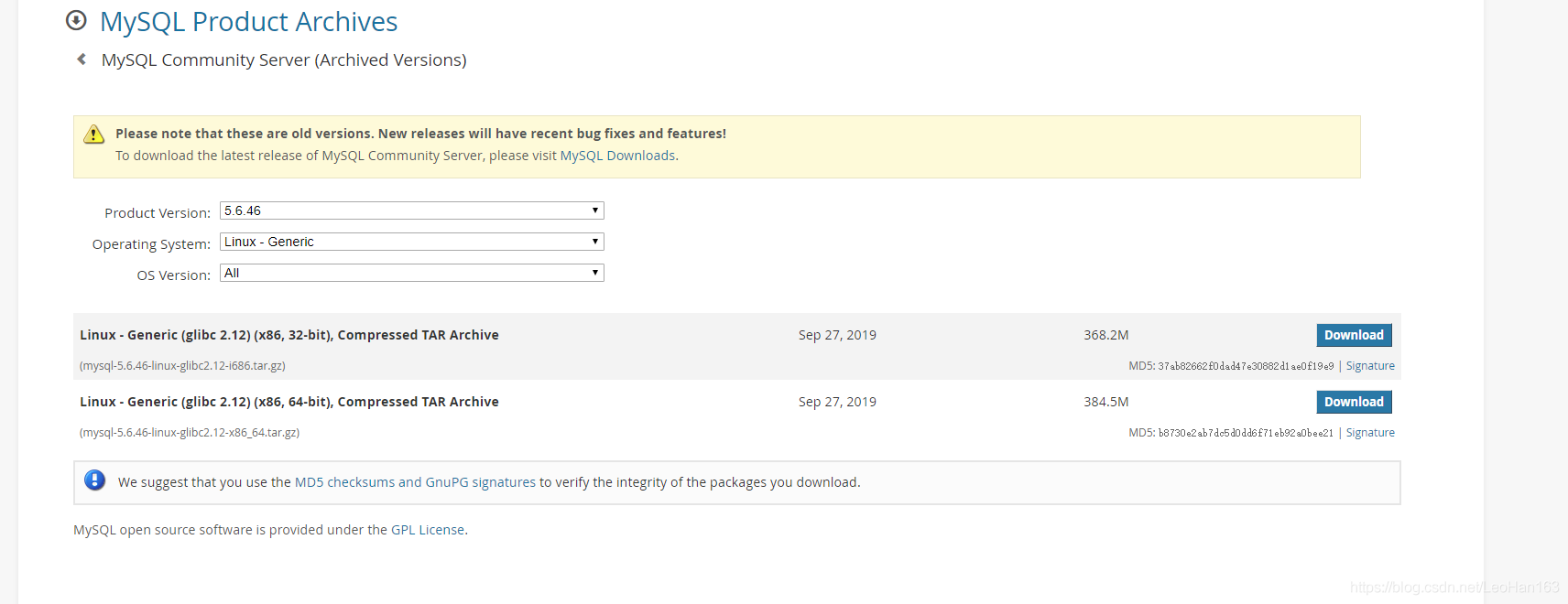Select the MD5 hash of the 32-bit archive

coord(1246,366)
